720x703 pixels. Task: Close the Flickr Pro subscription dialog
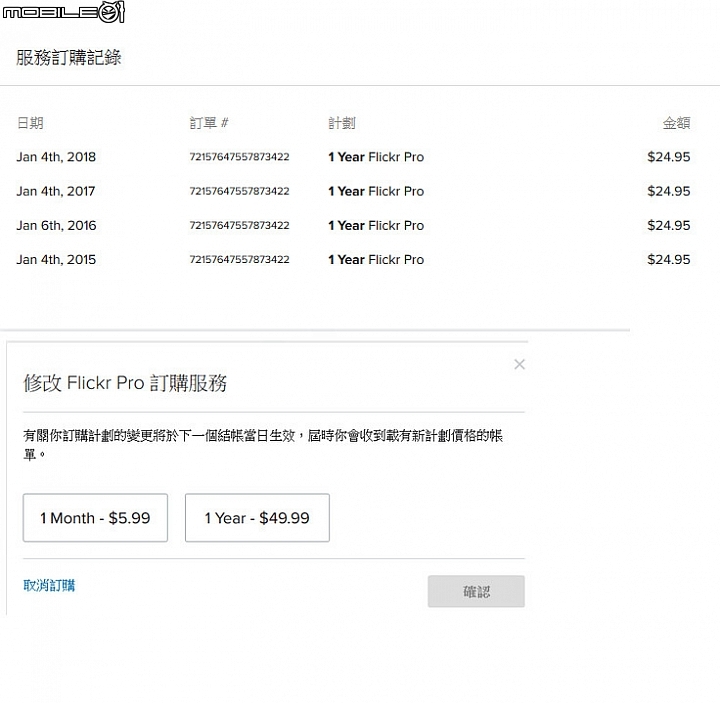[x=519, y=364]
